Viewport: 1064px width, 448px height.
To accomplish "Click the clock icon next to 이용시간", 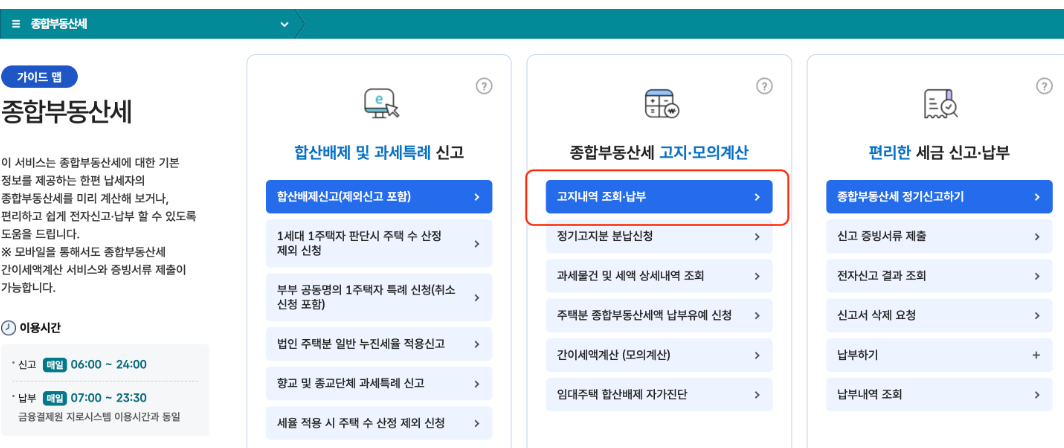I will [8, 328].
